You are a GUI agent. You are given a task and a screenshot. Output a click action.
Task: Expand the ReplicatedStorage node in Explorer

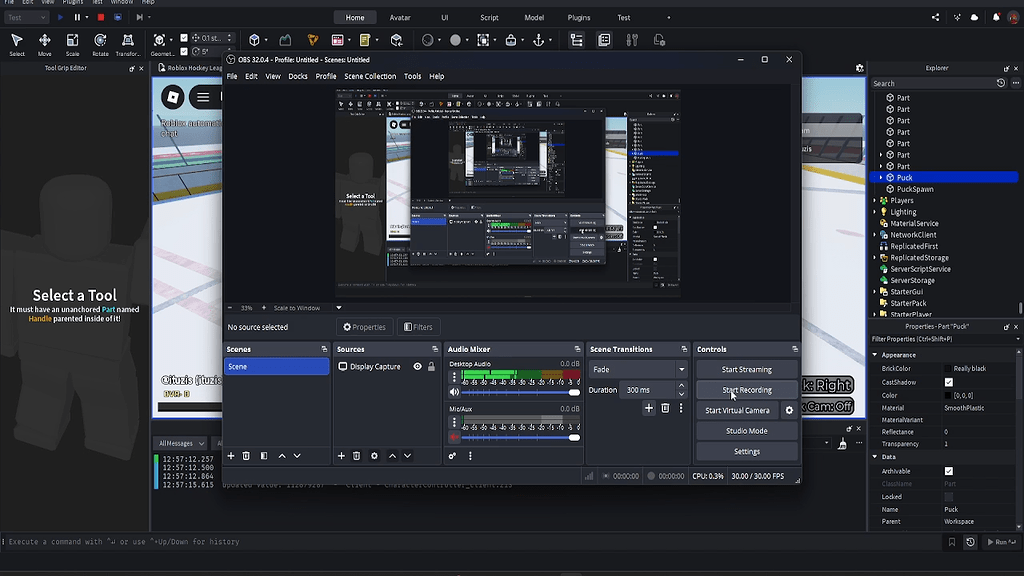coord(875,257)
